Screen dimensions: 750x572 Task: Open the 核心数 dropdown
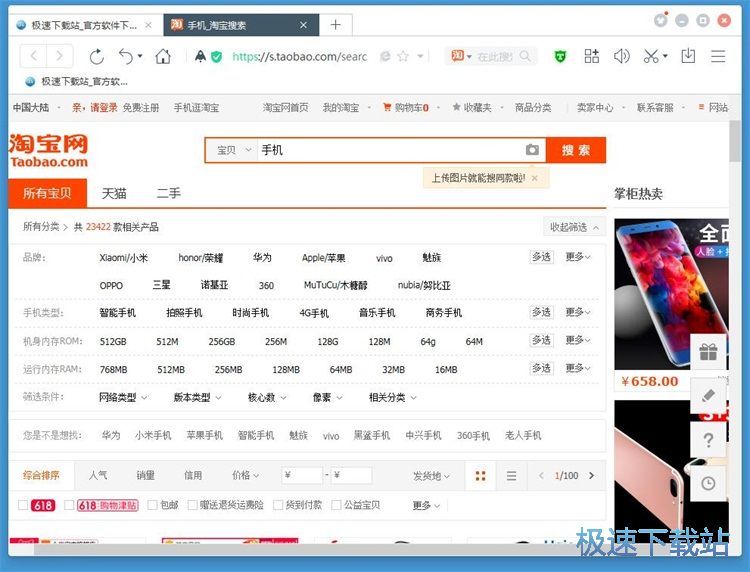tap(267, 397)
